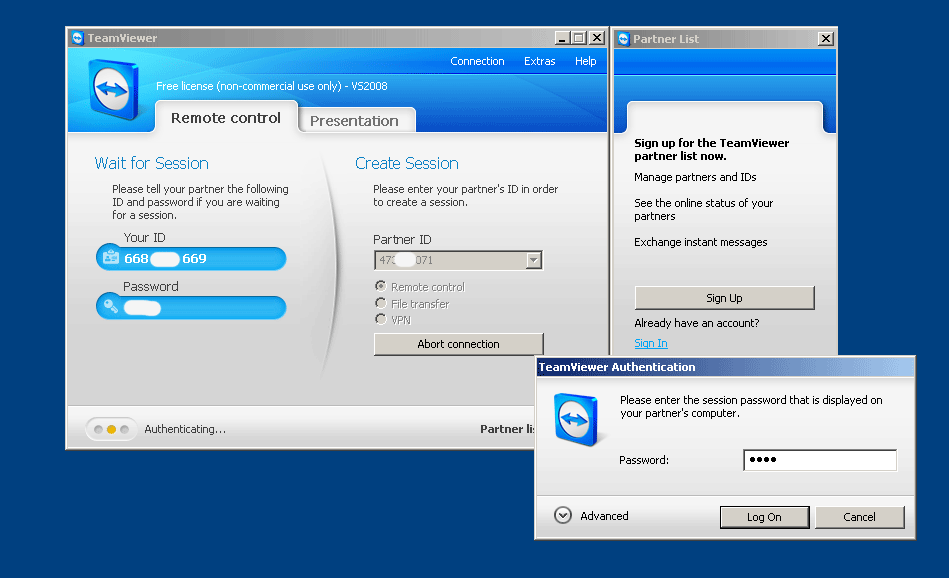The height and width of the screenshot is (578, 949).
Task: Click Cancel in Authentication dialog
Action: pos(859,517)
